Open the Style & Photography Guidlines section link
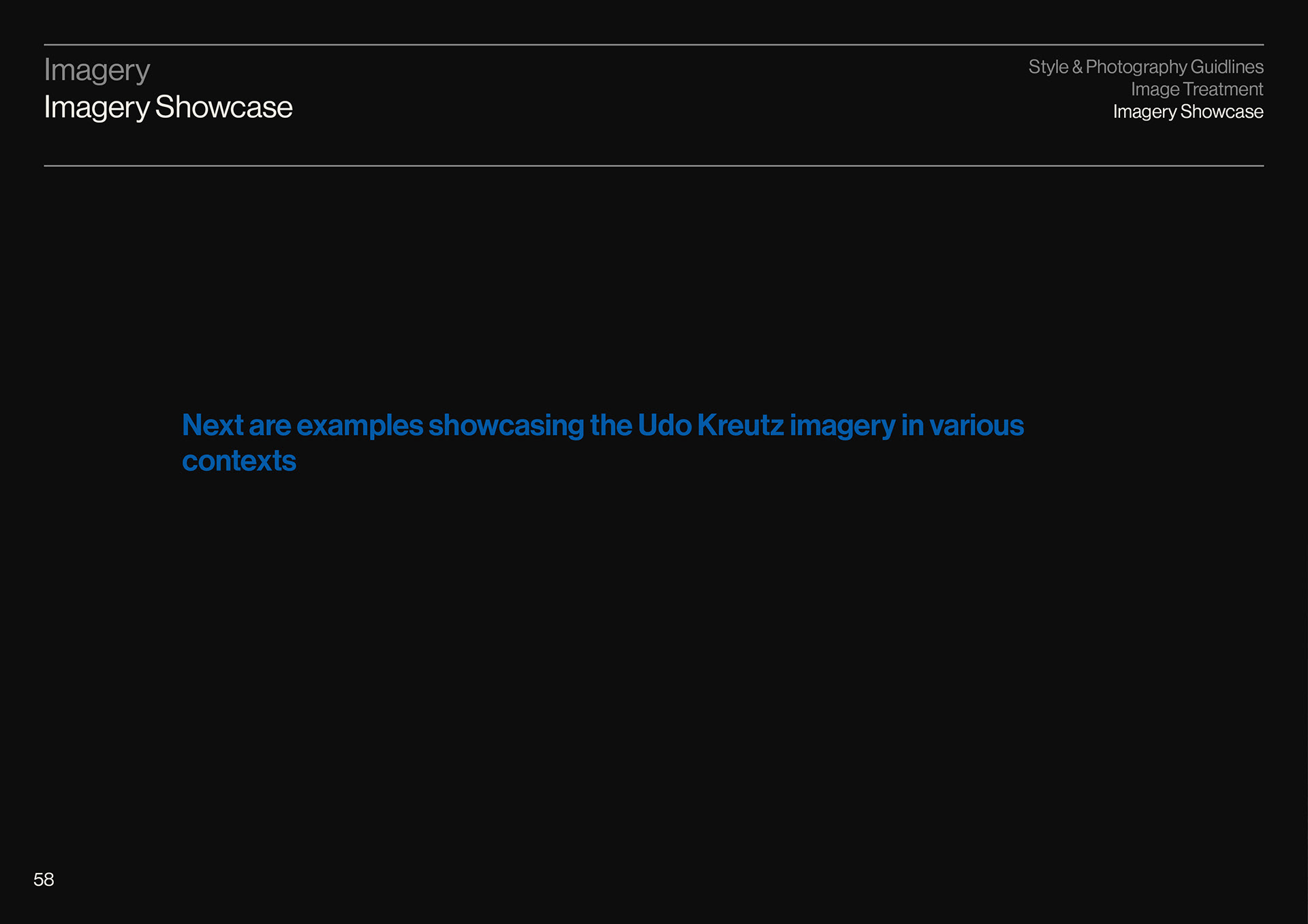Image resolution: width=1308 pixels, height=924 pixels. point(1145,67)
